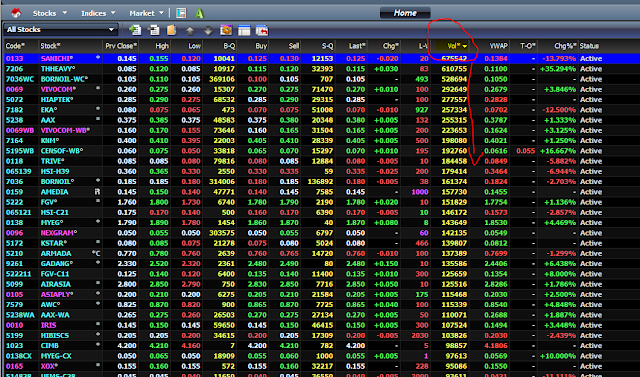The image size is (640, 377).
Task: Click stock code 5238 for AAX
Action: 14,120
